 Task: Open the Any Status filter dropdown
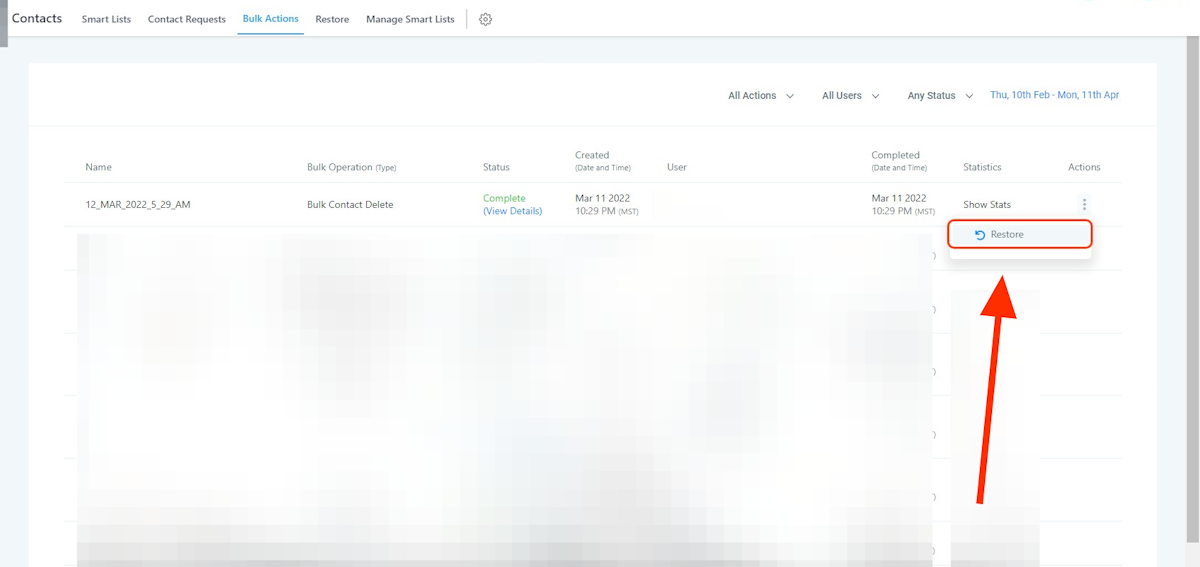pyautogui.click(x=939, y=96)
